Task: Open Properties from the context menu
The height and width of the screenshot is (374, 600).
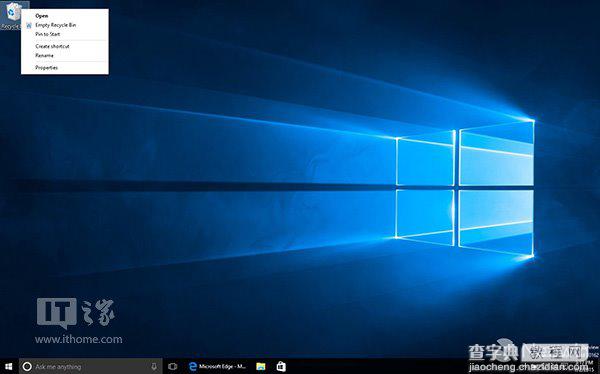Action: pos(65,68)
